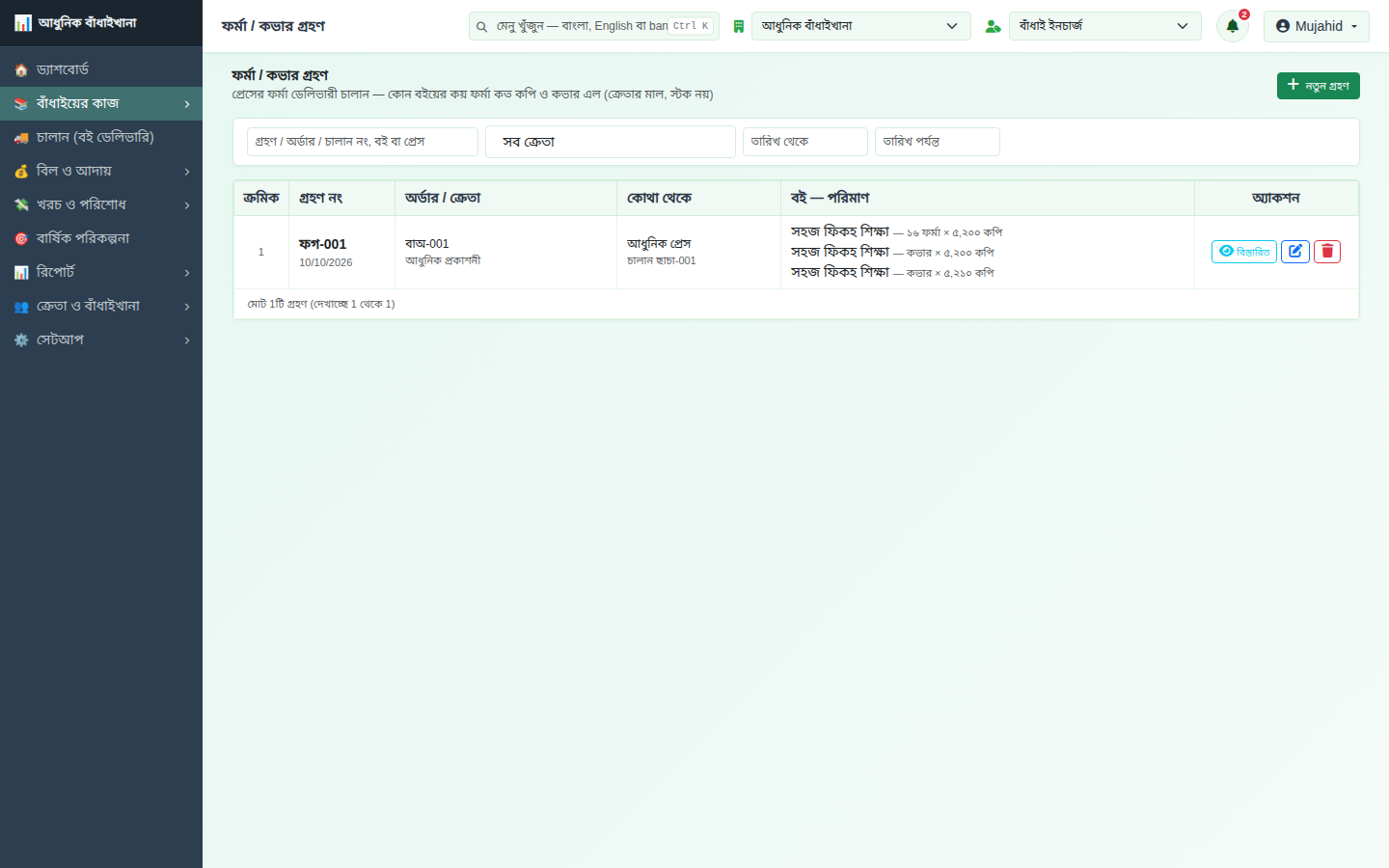Click the আধুনিক বাঁধাইখানা logo icon
Viewport: 1389px width, 868px height.
pos(23,23)
